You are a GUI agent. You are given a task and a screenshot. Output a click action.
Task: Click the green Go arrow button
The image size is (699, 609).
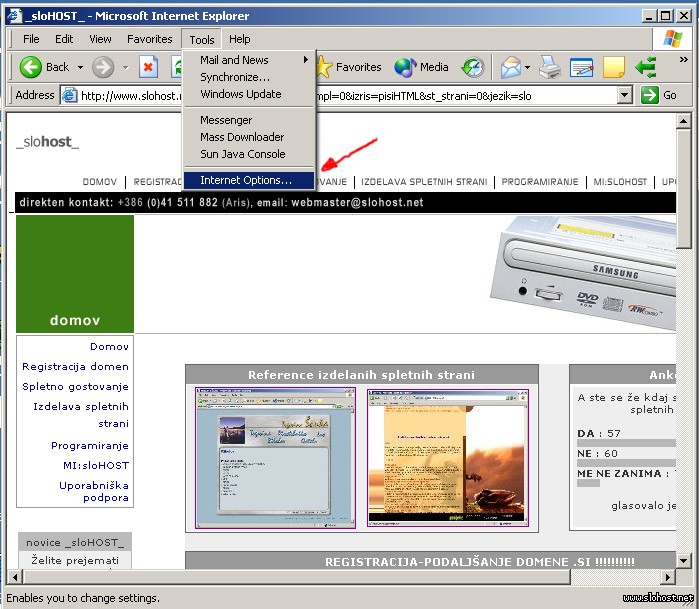(650, 95)
